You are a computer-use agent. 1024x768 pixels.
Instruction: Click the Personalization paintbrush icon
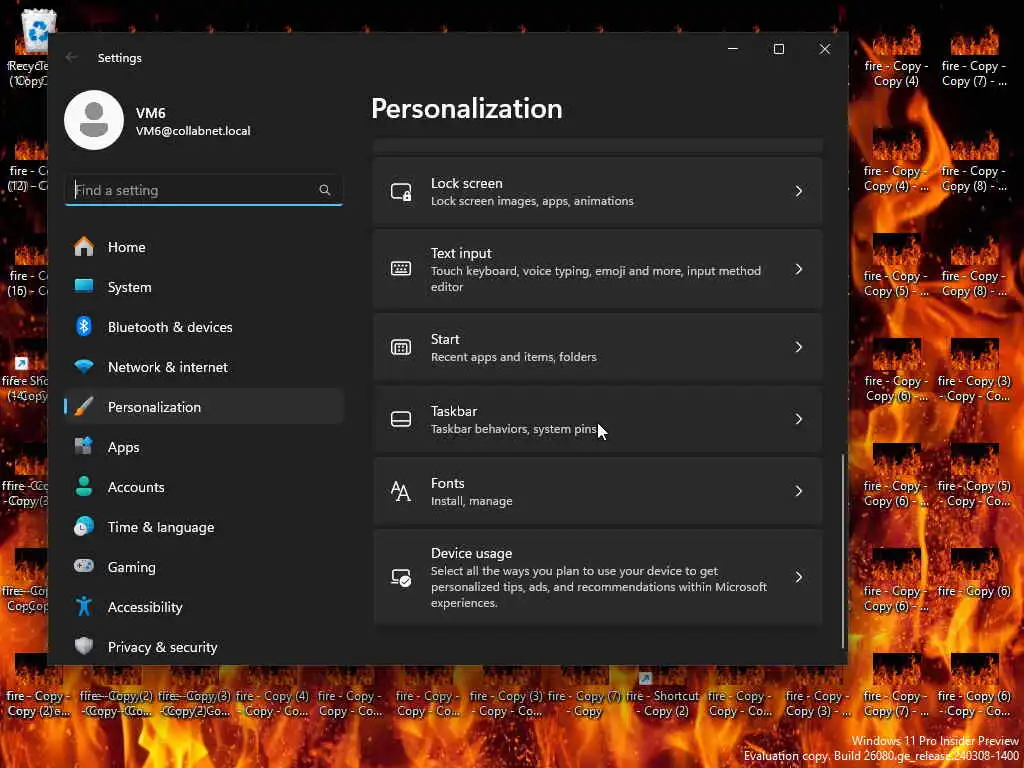pyautogui.click(x=84, y=406)
